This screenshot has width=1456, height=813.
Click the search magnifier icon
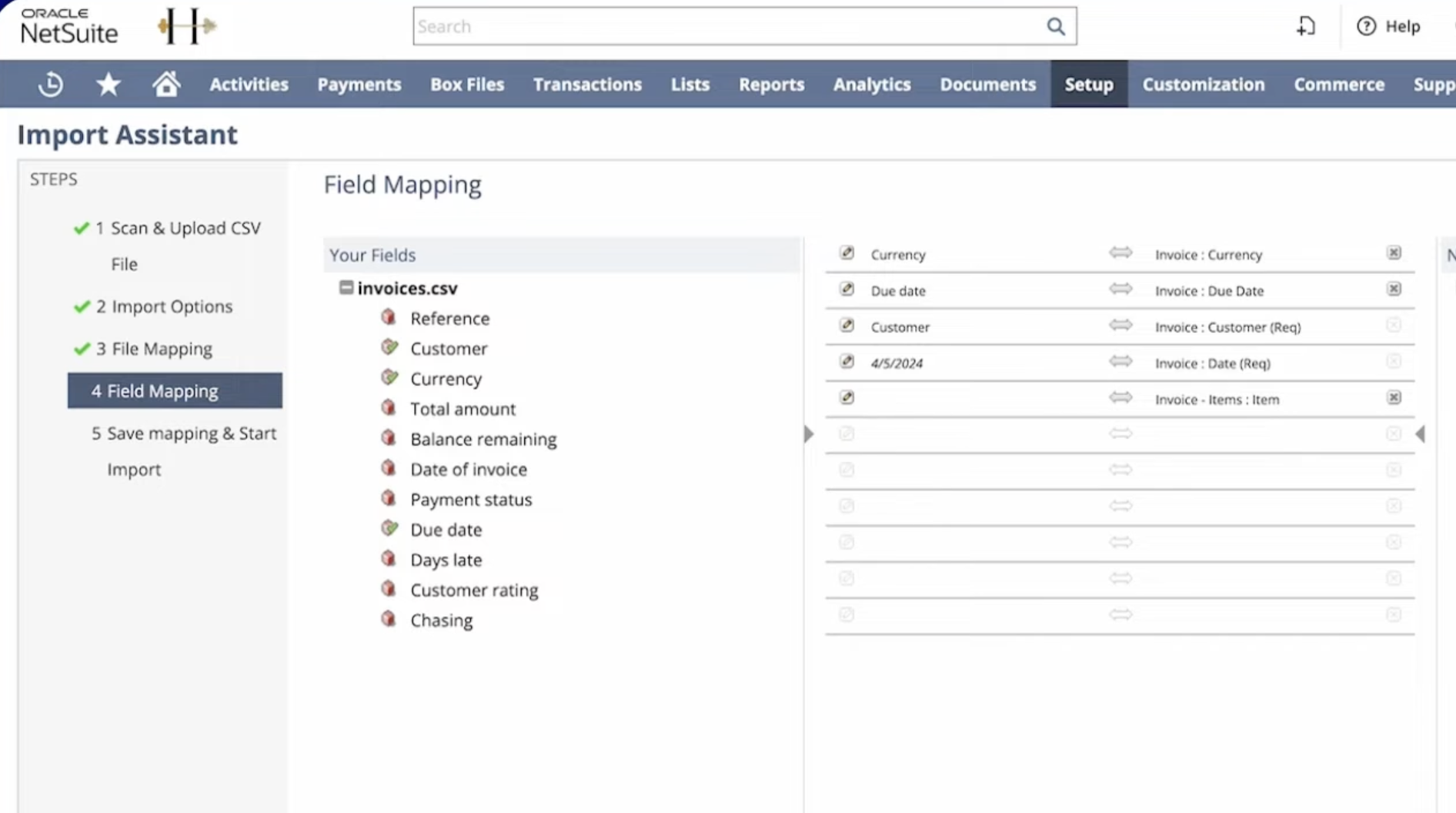click(x=1056, y=25)
